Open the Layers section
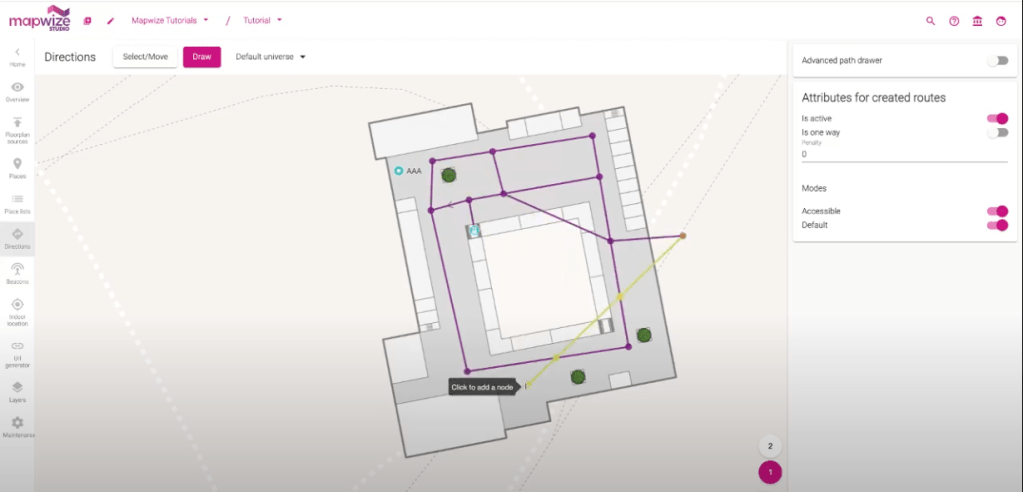The height and width of the screenshot is (492, 1023). (17, 391)
